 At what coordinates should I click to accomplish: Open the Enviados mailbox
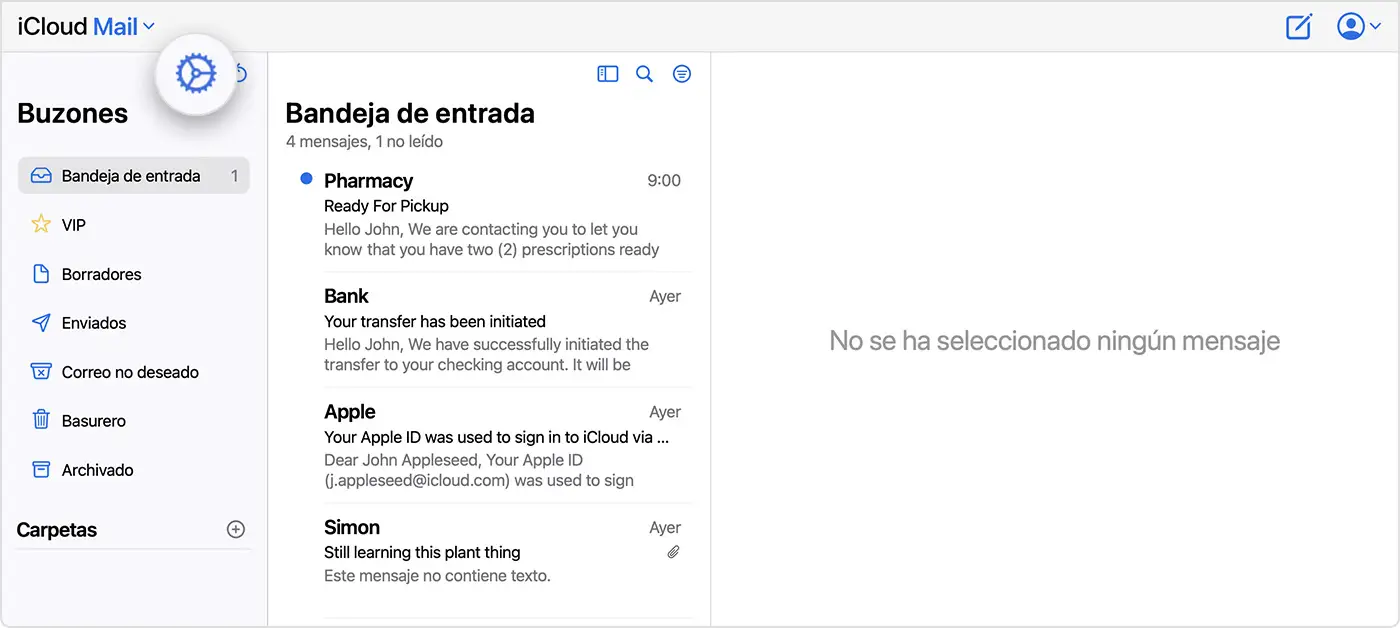point(134,323)
